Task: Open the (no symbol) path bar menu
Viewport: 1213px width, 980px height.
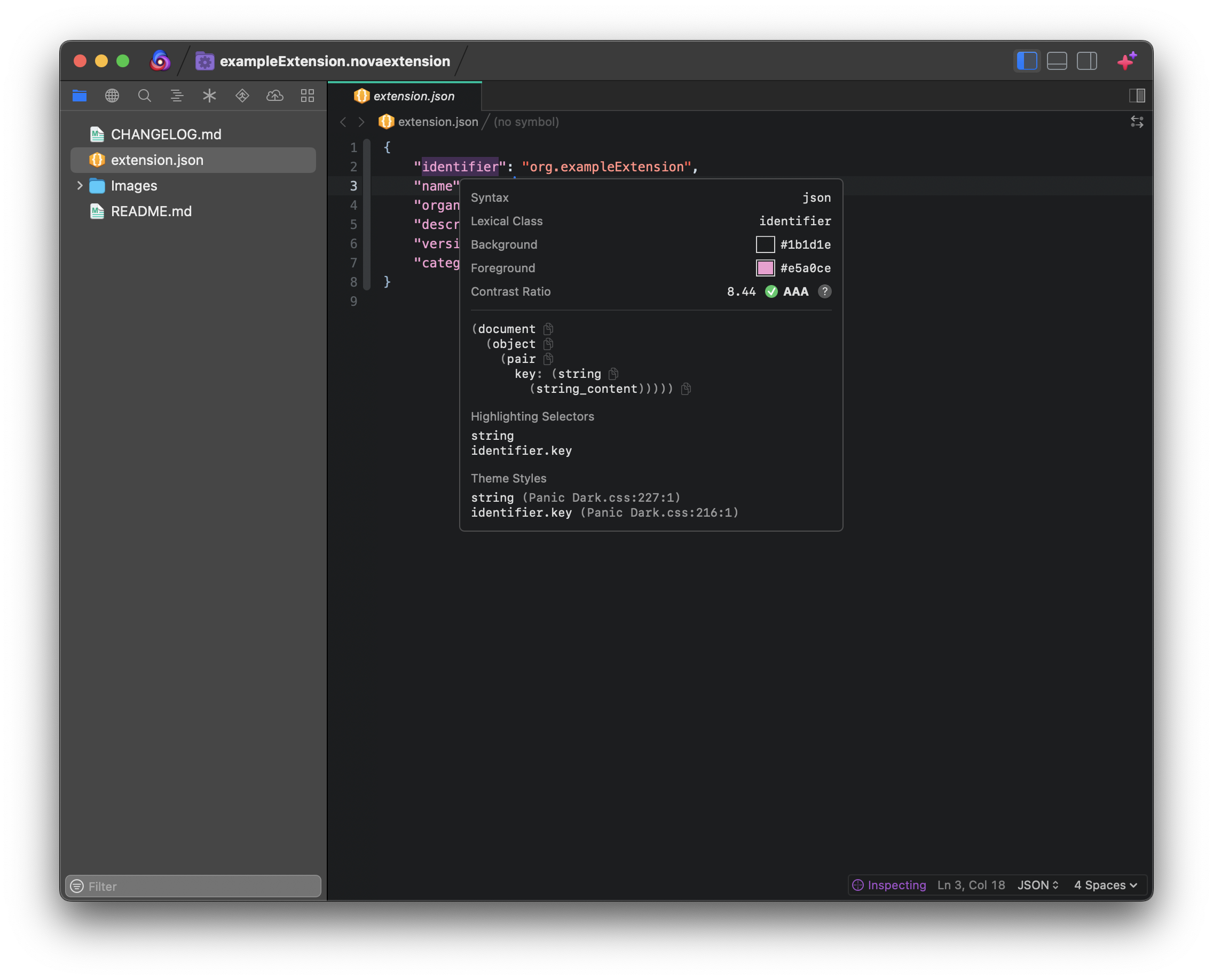Action: 526,122
